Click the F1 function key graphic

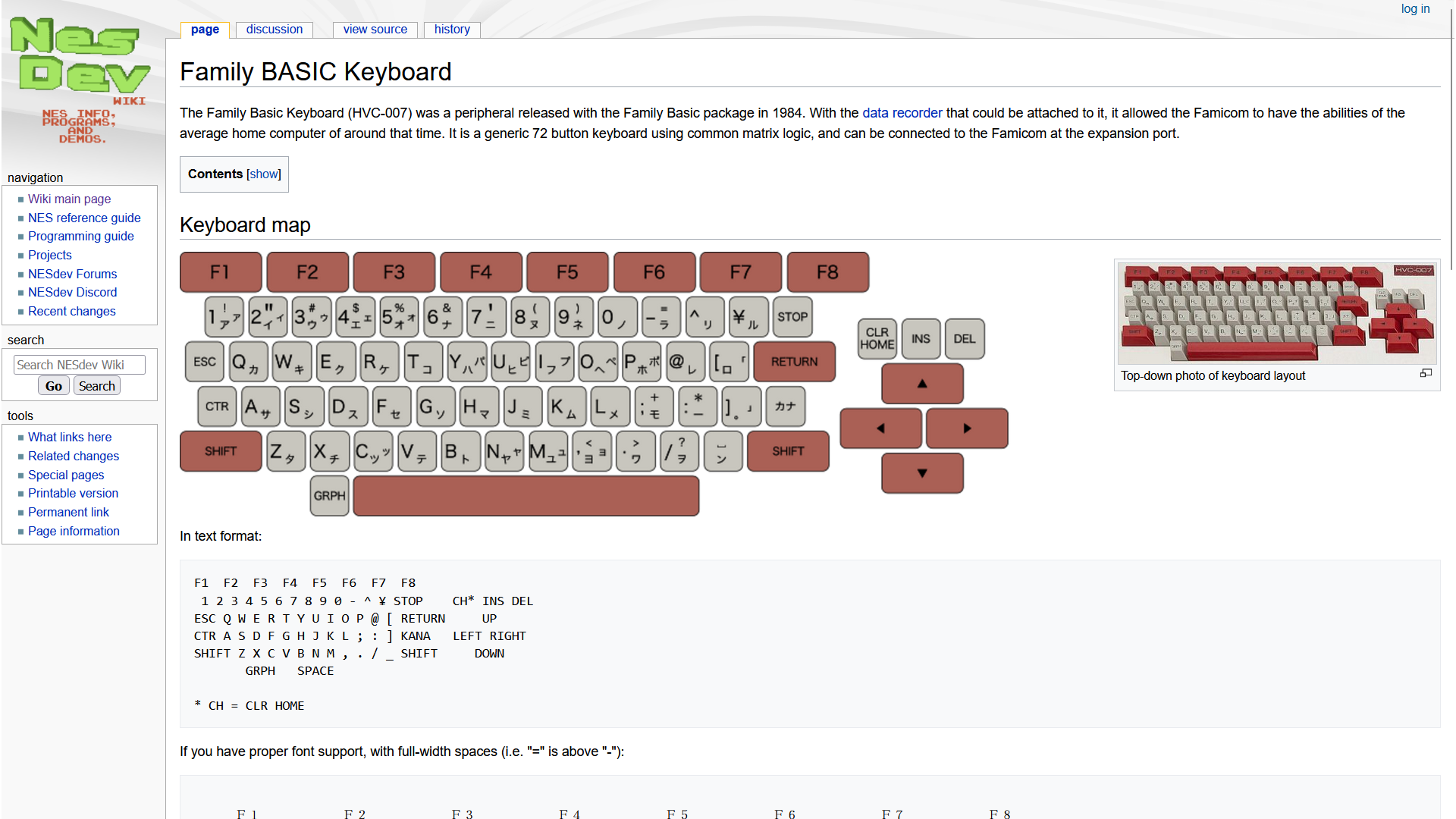[x=221, y=272]
